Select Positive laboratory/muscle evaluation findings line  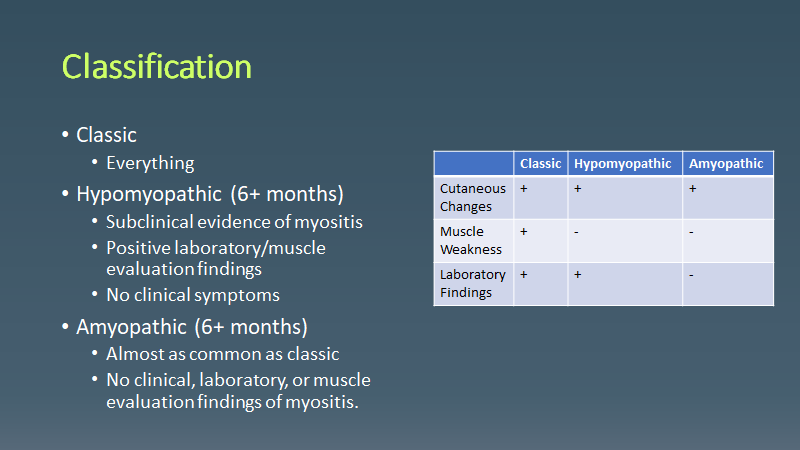tap(215, 258)
